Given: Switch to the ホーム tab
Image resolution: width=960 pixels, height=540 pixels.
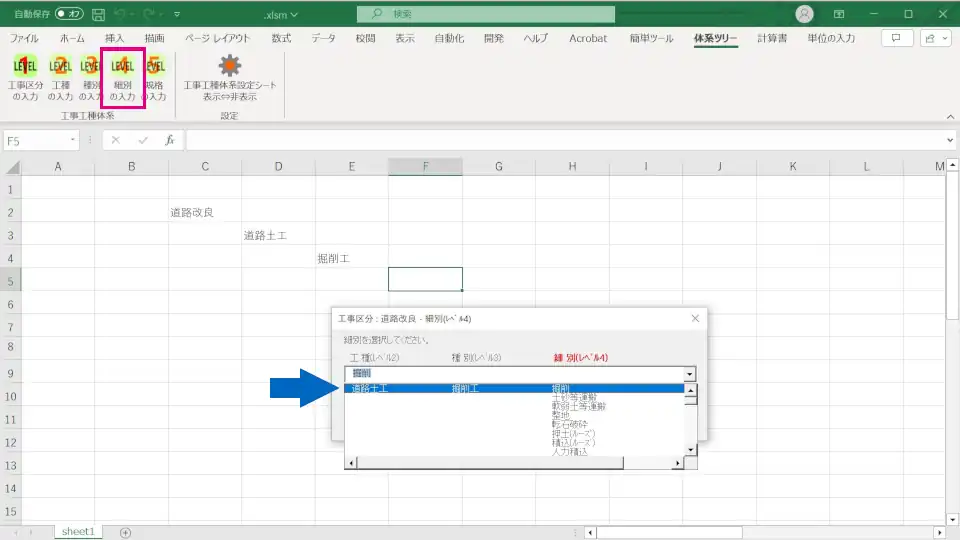Looking at the screenshot, I should (72, 38).
